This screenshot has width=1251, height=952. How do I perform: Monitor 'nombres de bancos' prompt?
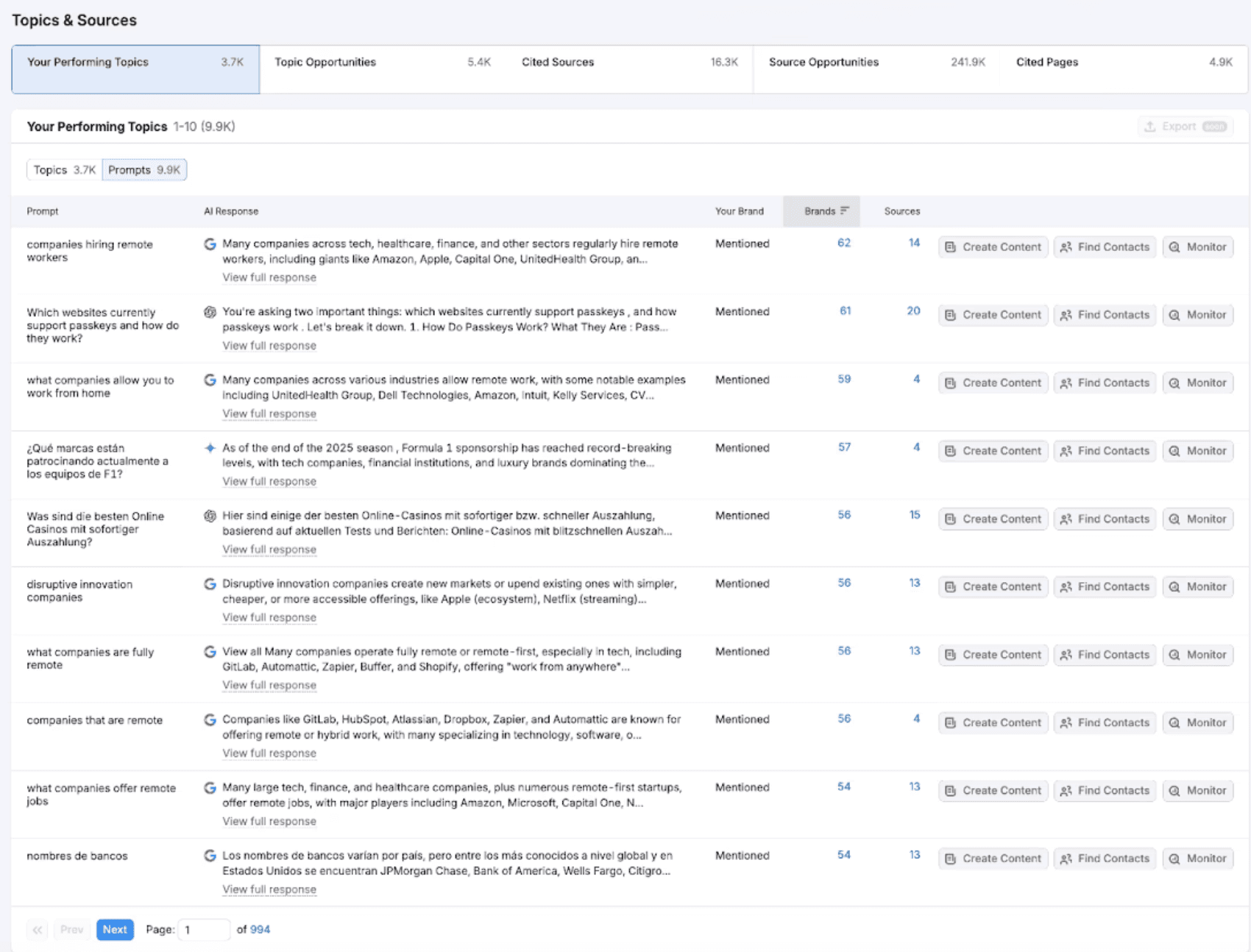(x=1198, y=859)
